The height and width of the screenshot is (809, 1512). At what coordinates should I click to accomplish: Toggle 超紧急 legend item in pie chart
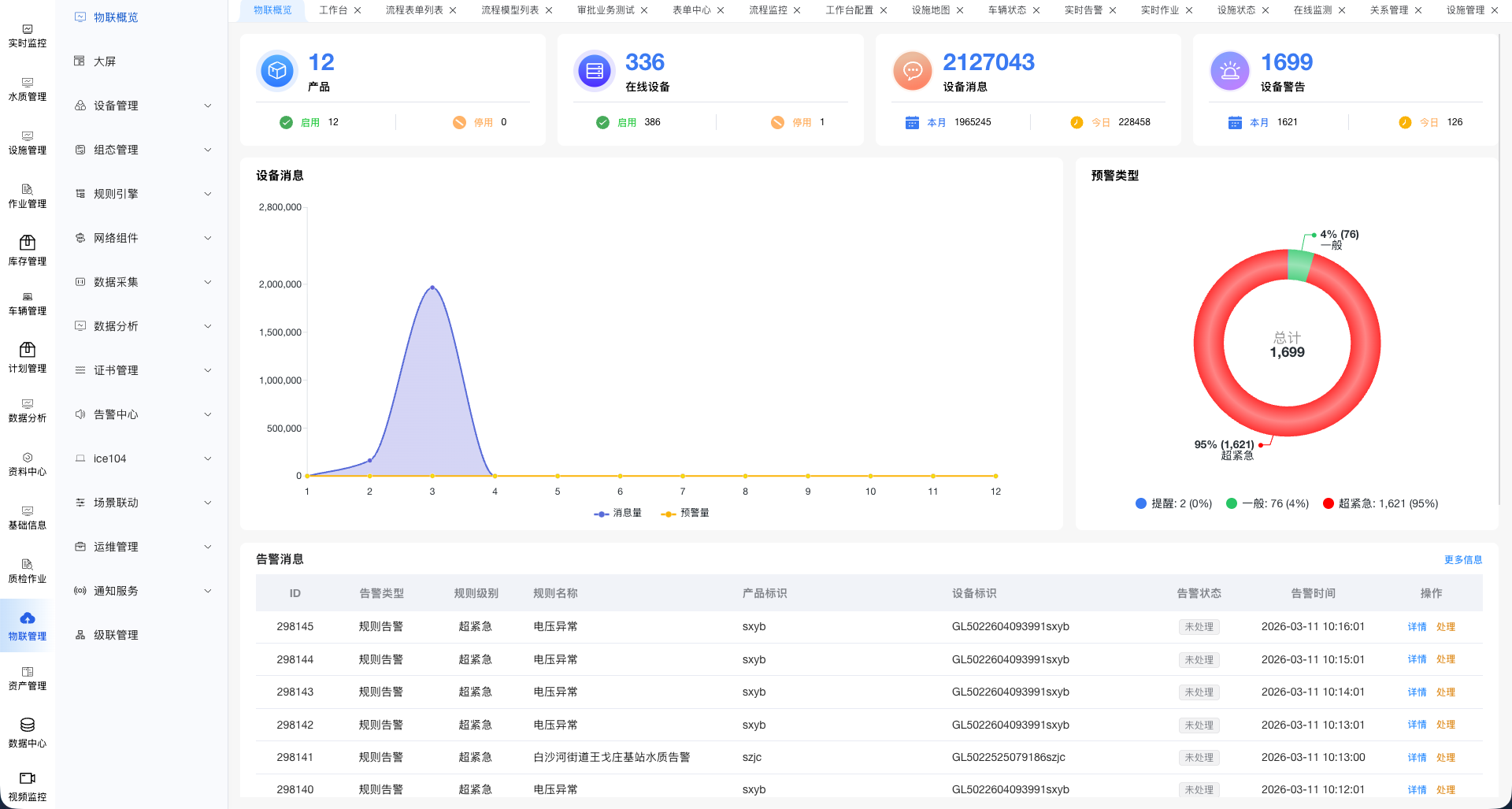tap(1380, 504)
